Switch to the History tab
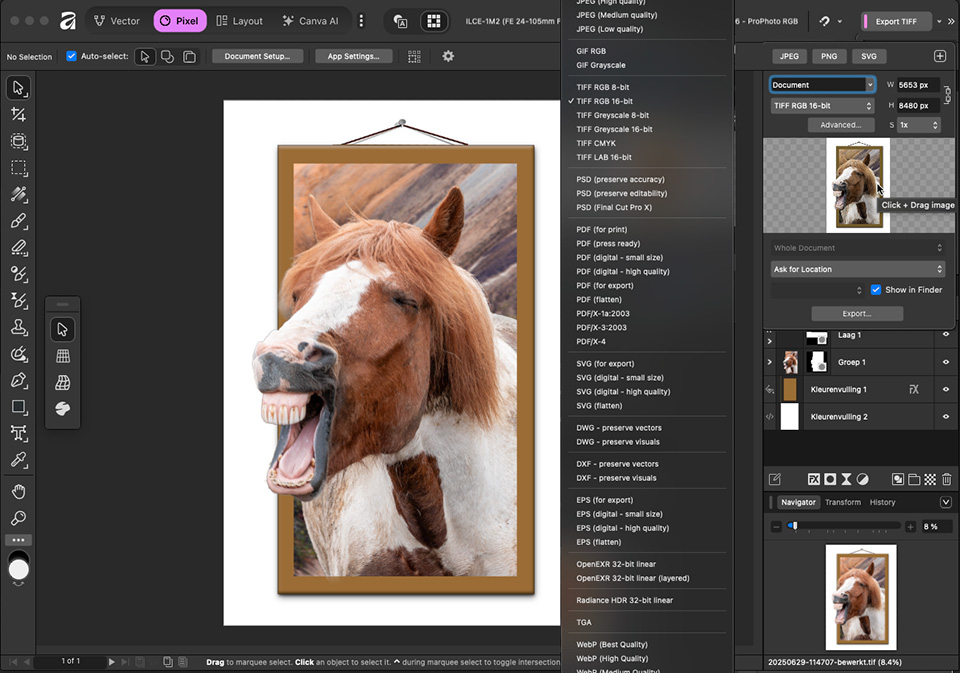Screen dimensions: 960x673 click(x=882, y=502)
